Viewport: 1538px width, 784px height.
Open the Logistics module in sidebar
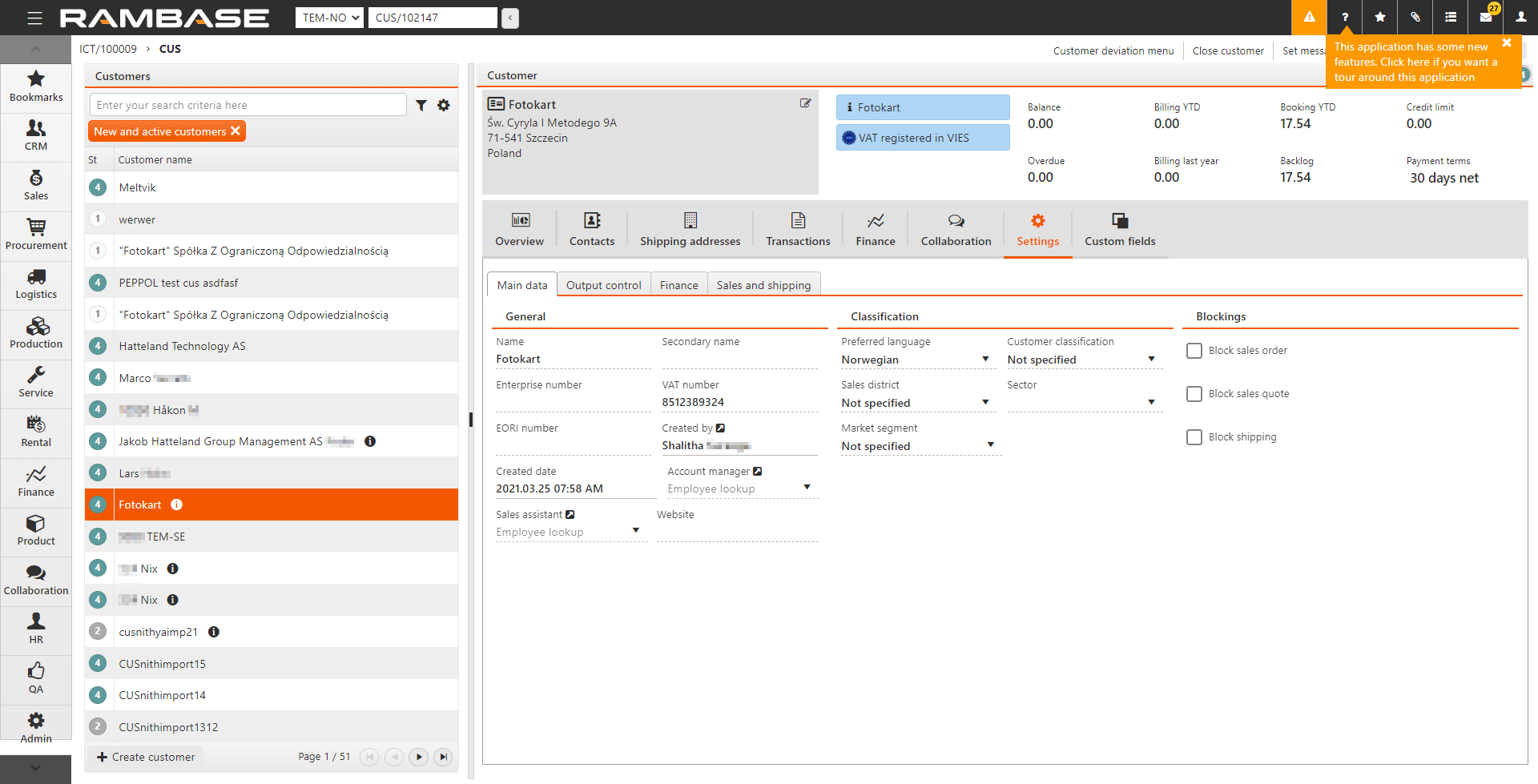point(36,284)
